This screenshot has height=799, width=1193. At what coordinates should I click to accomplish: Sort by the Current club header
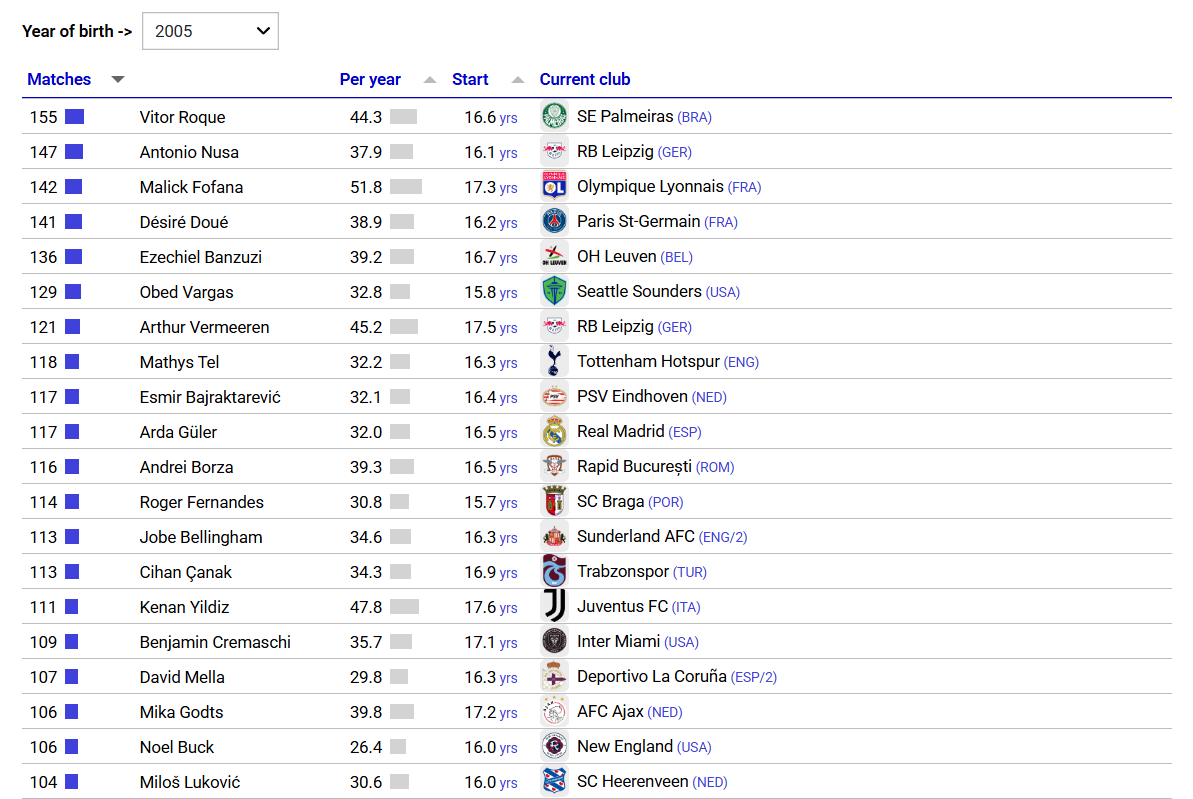pos(585,80)
